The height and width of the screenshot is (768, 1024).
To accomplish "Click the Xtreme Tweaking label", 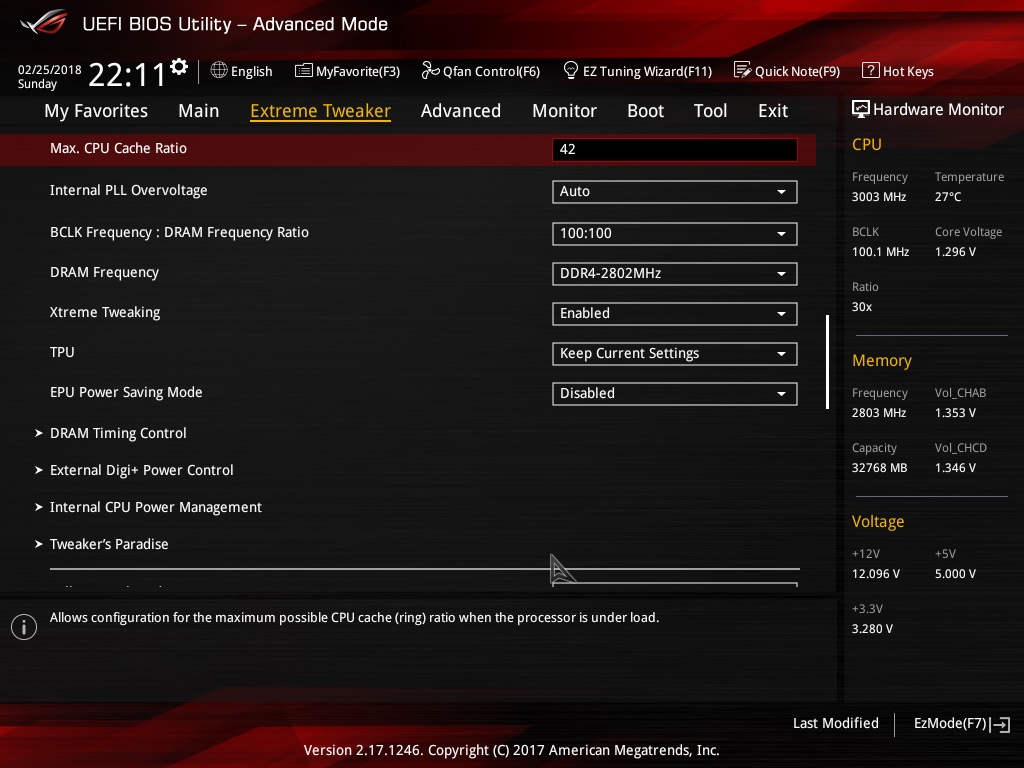I will point(105,312).
